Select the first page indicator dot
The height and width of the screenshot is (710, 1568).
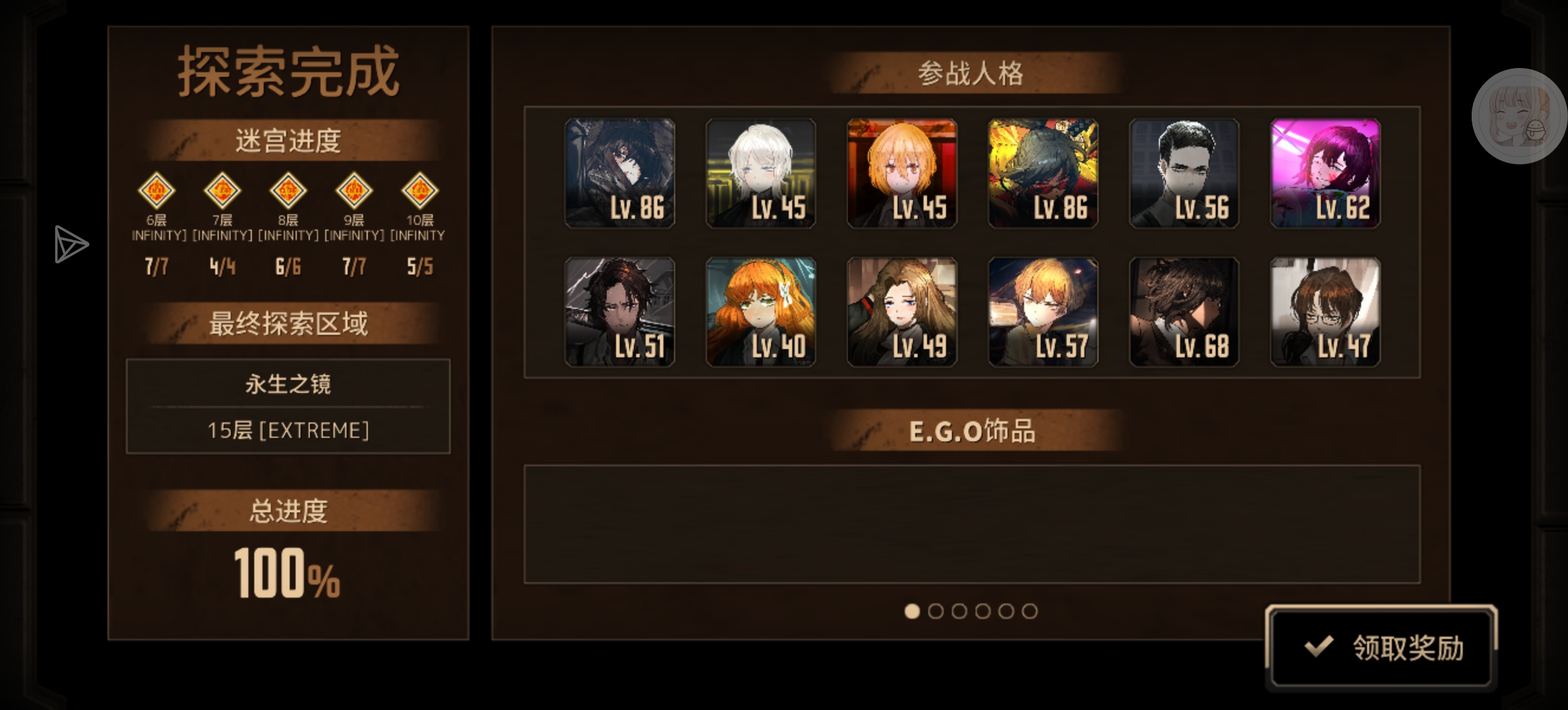coord(912,611)
